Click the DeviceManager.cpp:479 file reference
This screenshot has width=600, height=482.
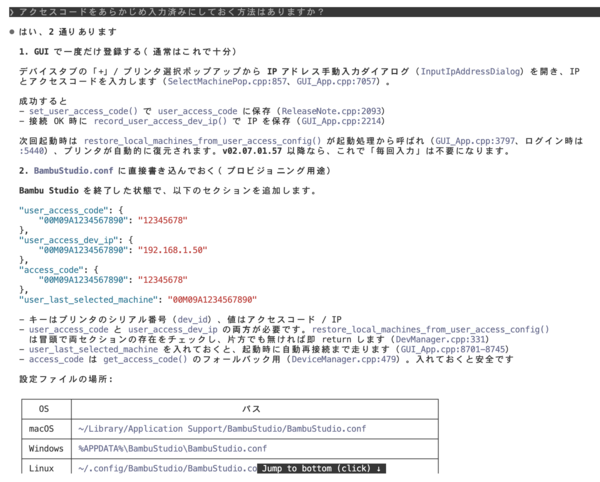[344, 359]
